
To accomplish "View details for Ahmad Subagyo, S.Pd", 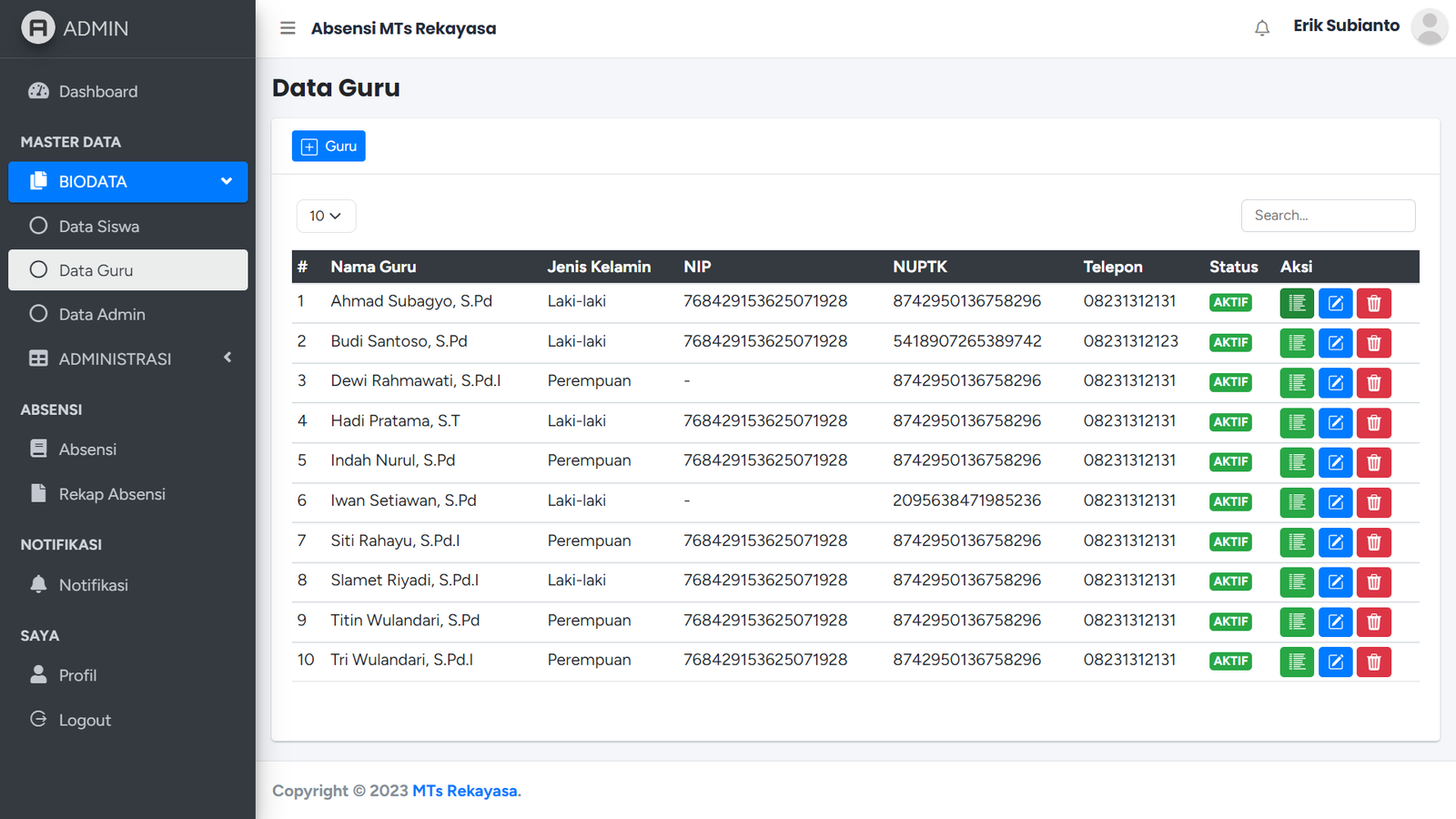I will click(x=1296, y=303).
